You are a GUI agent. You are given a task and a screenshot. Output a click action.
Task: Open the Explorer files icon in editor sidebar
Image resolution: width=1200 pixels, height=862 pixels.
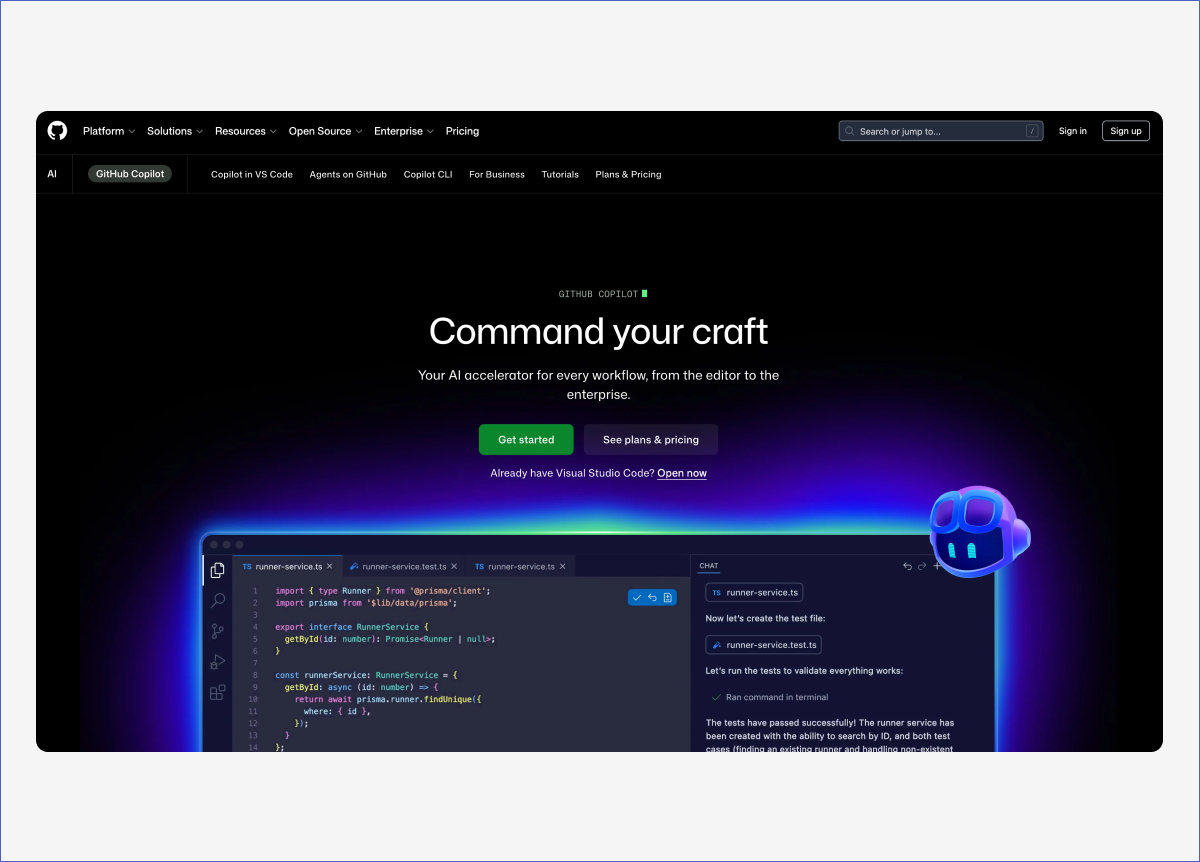click(217, 570)
